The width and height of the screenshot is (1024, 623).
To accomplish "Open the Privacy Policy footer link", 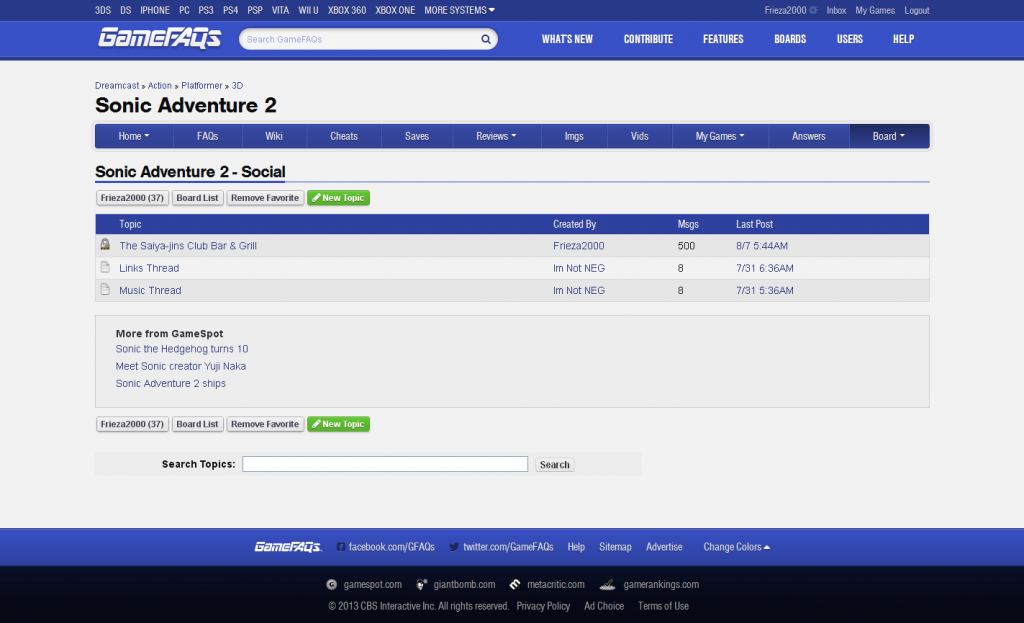I will [543, 606].
